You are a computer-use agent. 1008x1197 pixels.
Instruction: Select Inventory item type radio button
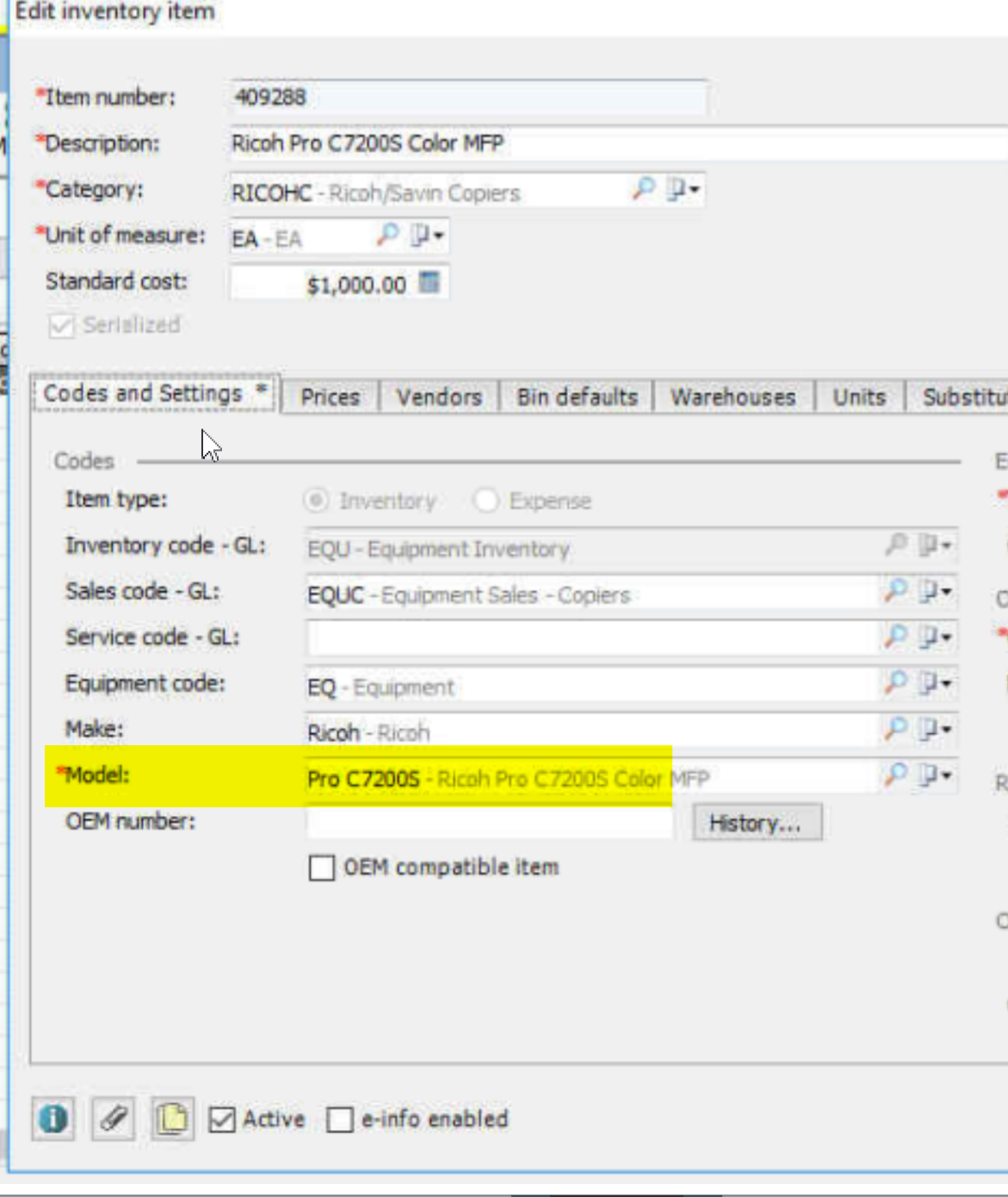(x=317, y=500)
